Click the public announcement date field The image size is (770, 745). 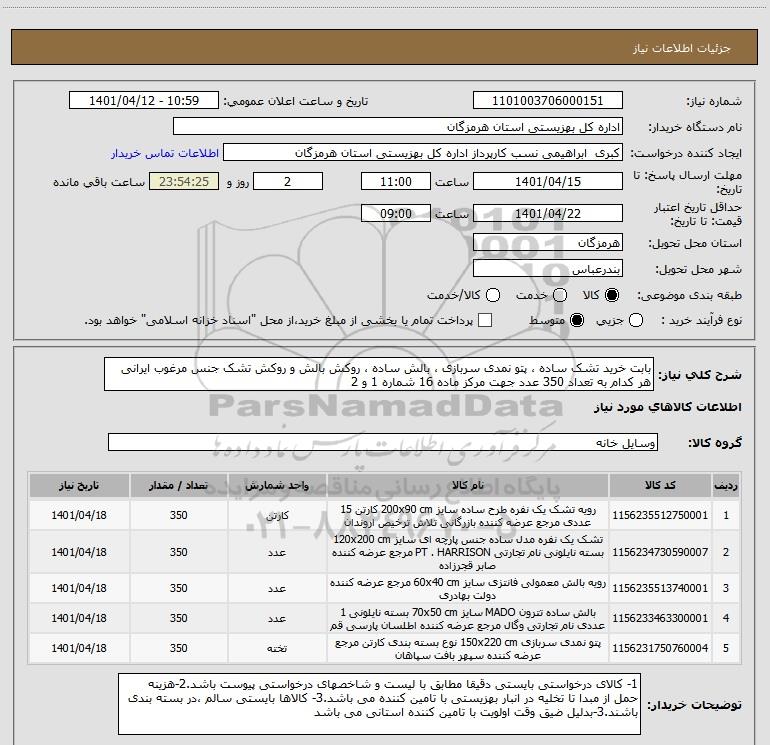pyautogui.click(x=144, y=101)
